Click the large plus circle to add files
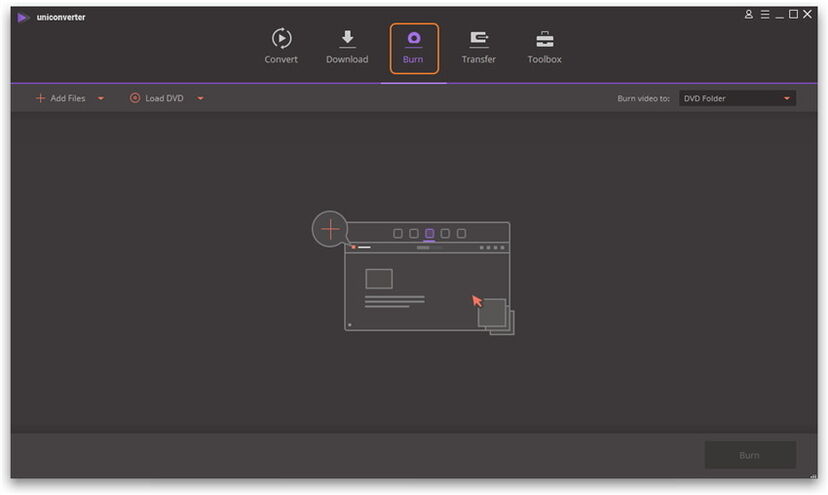Image resolution: width=828 pixels, height=495 pixels. coord(330,229)
